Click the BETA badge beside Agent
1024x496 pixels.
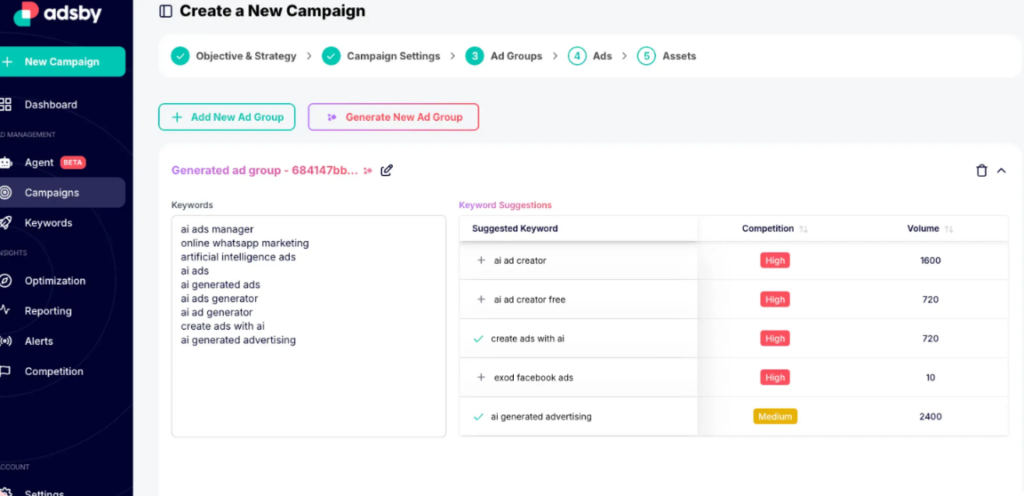tap(72, 163)
